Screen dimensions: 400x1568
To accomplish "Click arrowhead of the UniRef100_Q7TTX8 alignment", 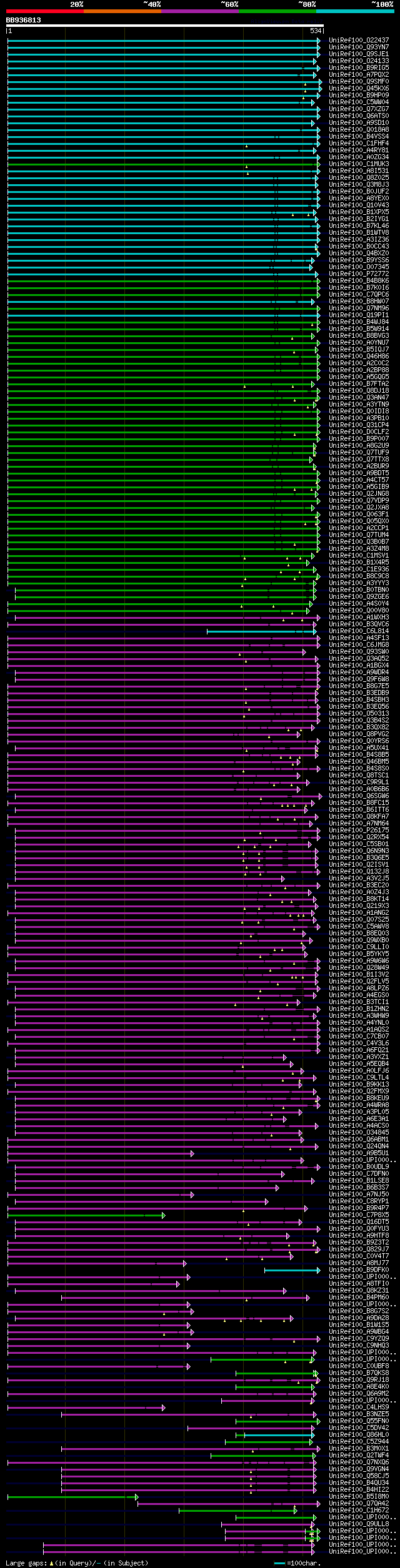I will coord(311,460).
